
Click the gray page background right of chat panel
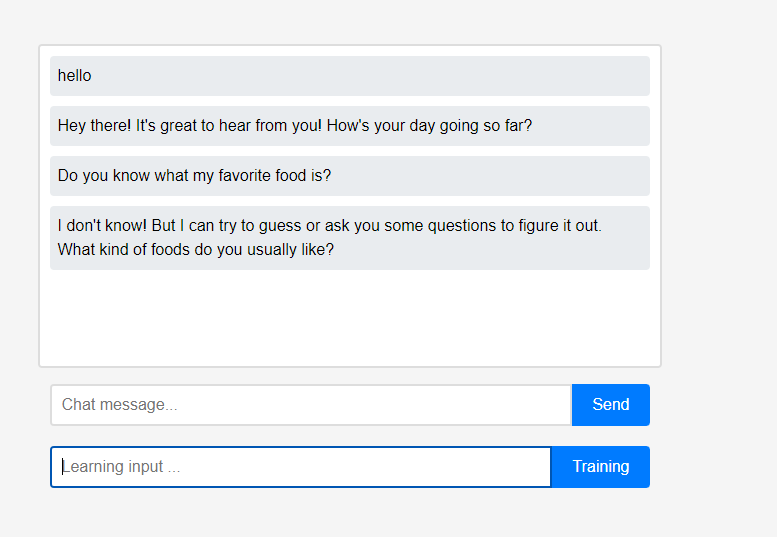coord(718,250)
